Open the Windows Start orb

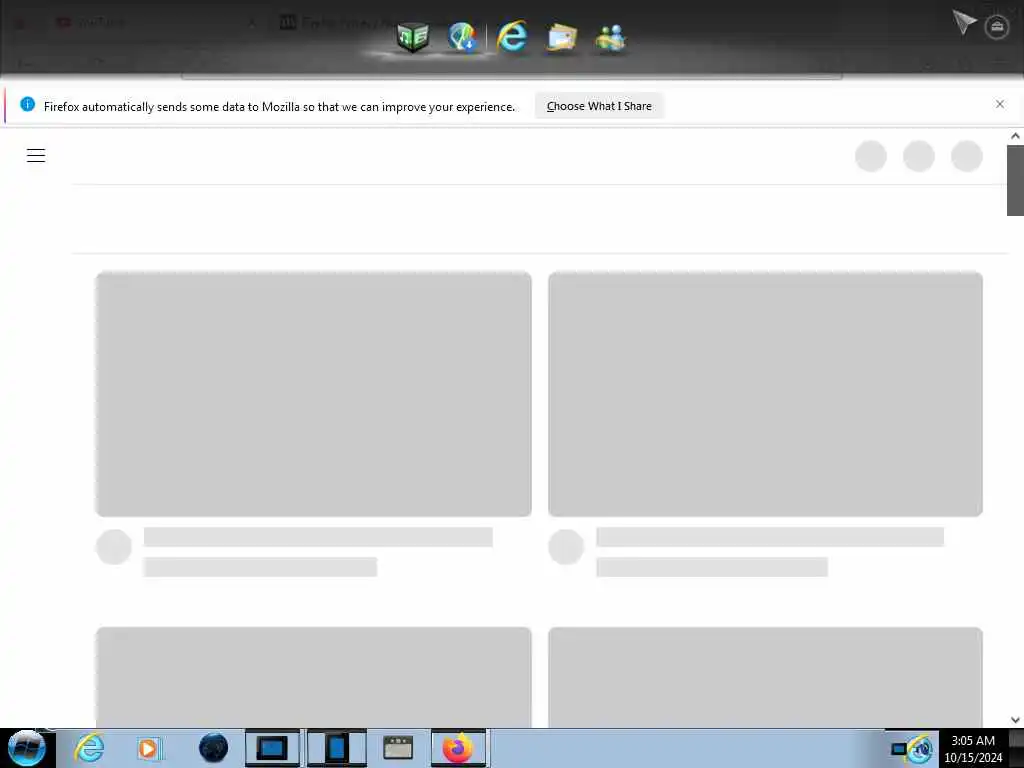(x=27, y=748)
